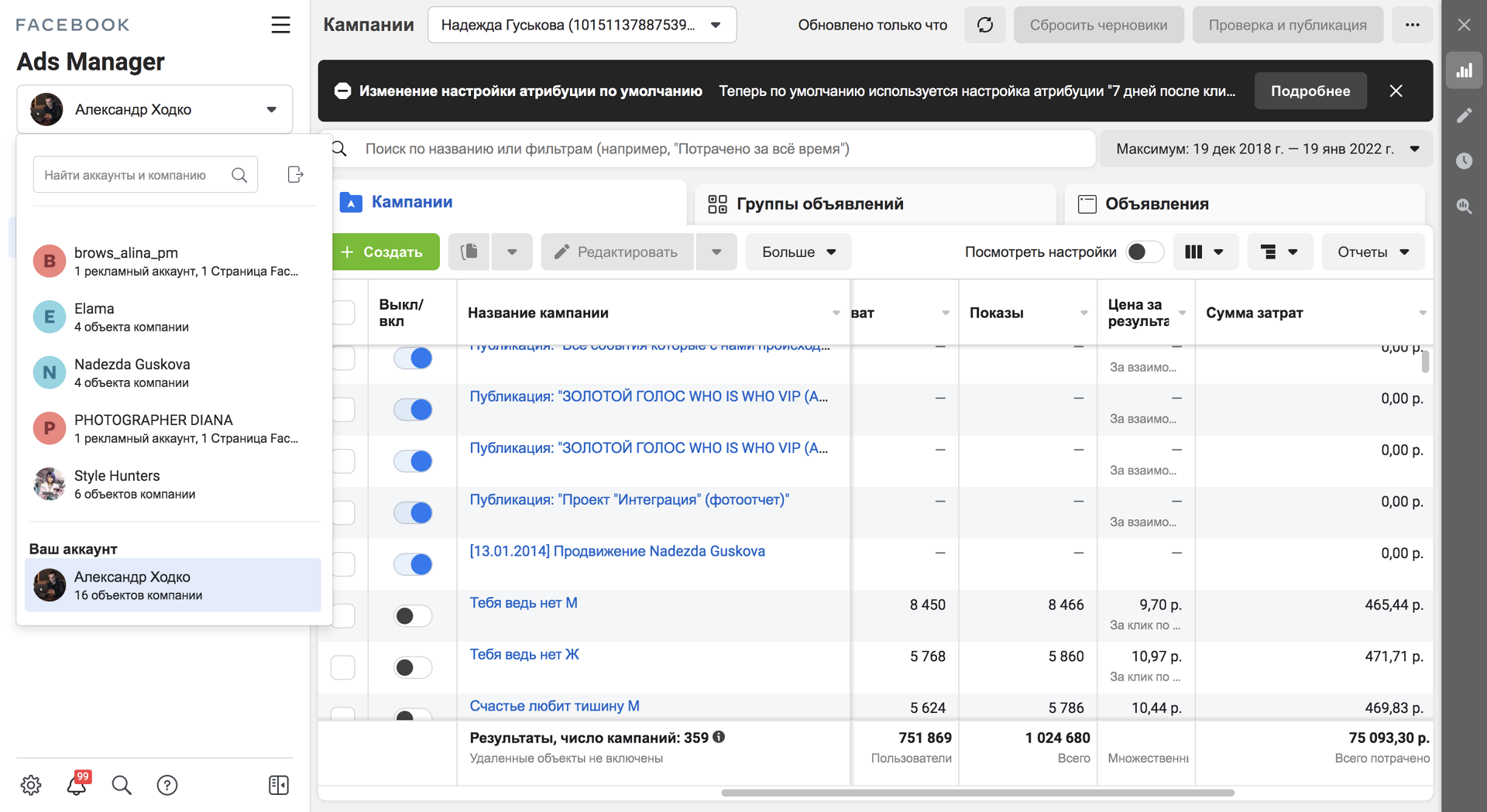Click the Style Hunters avatar thumbnail
Image resolution: width=1487 pixels, height=812 pixels.
click(x=50, y=484)
